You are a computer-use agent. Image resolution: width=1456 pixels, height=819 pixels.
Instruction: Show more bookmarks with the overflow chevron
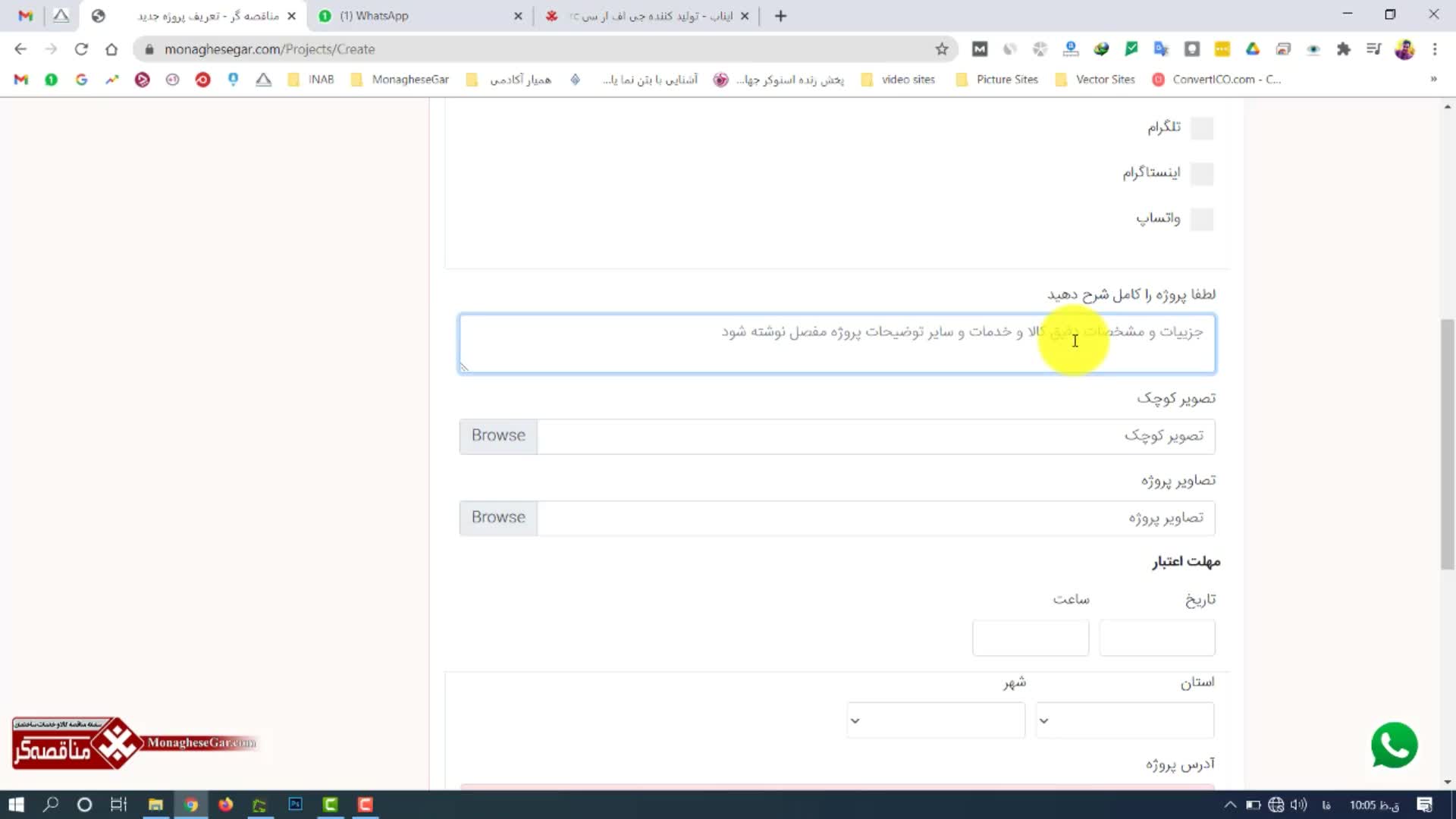click(x=1433, y=80)
